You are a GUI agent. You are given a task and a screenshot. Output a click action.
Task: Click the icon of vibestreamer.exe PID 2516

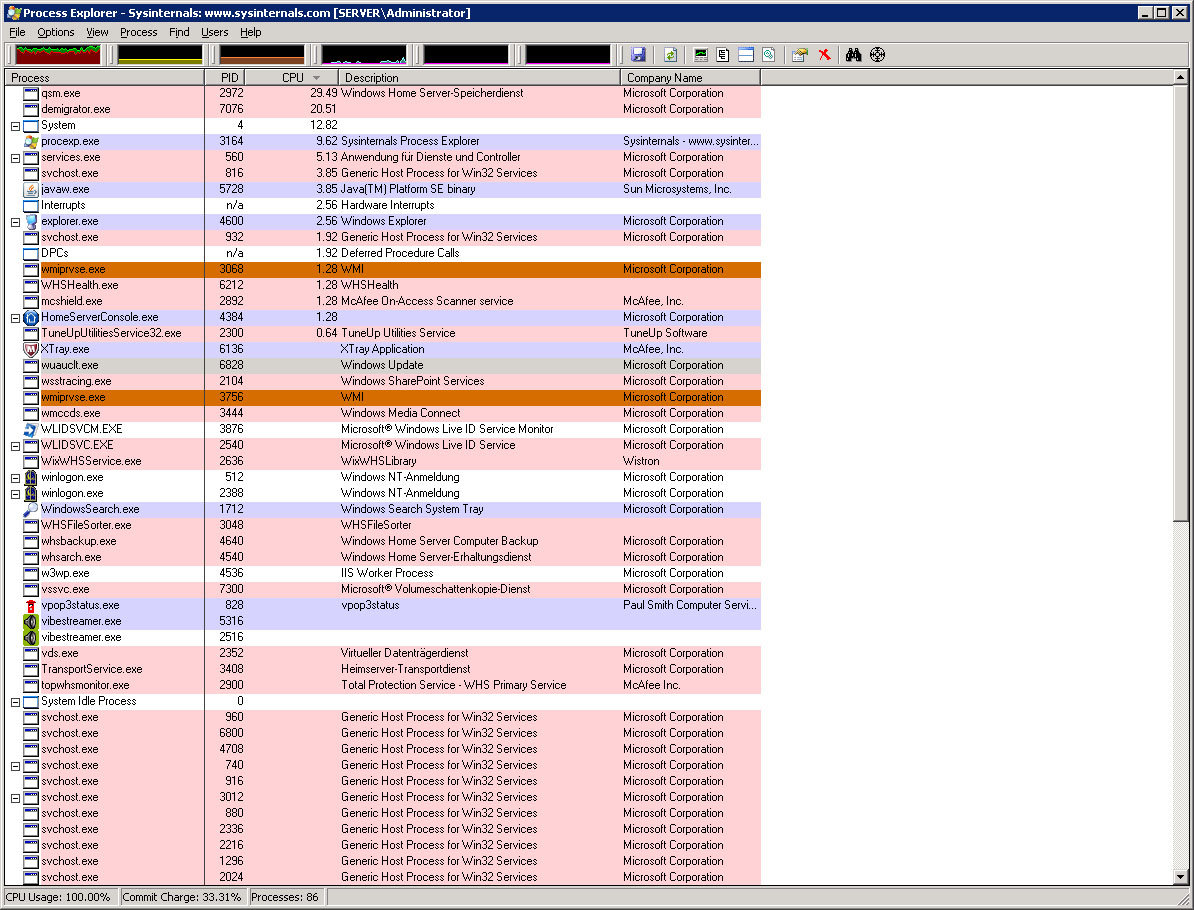(30, 637)
